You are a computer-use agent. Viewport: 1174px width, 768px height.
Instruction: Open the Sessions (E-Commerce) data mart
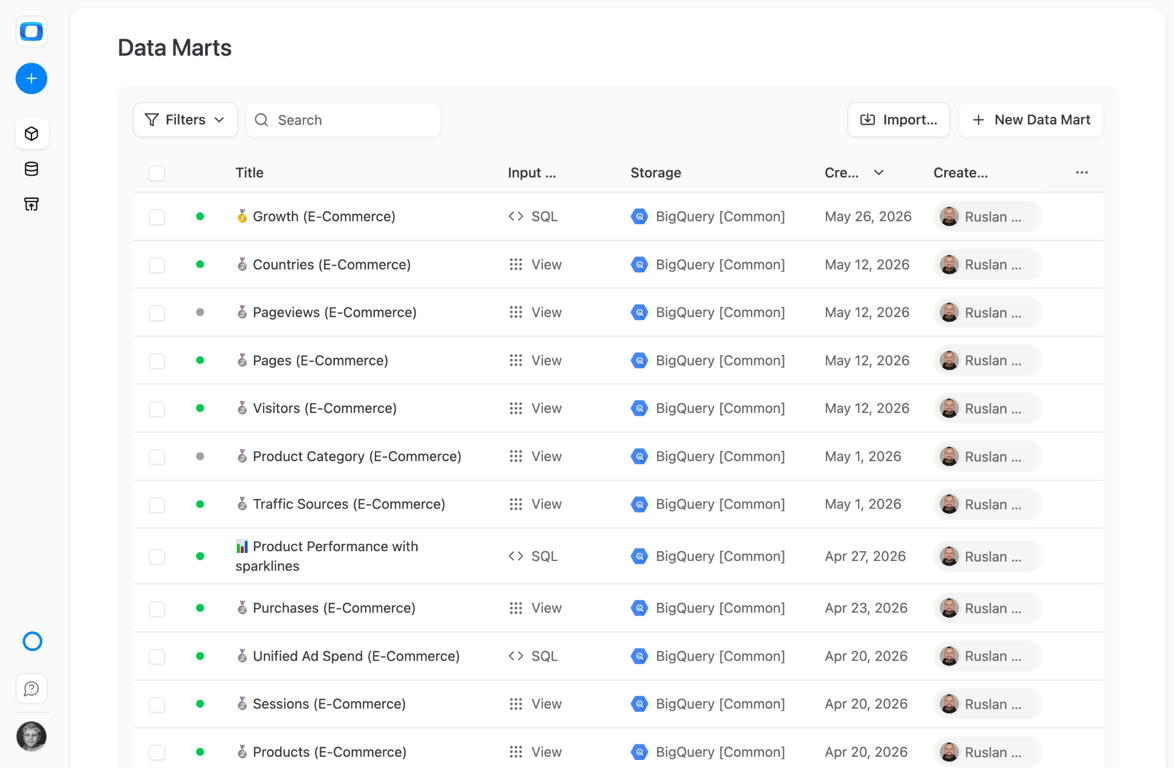pyautogui.click(x=329, y=704)
